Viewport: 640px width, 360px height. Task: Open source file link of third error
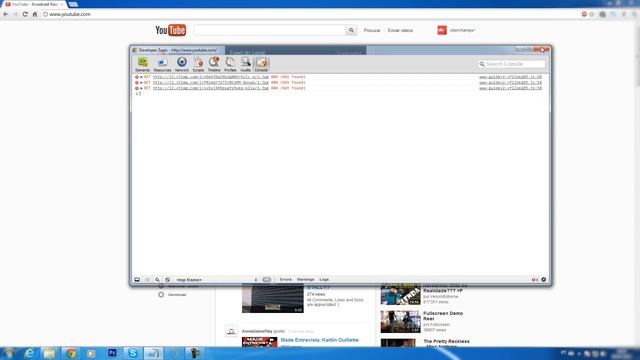point(510,88)
